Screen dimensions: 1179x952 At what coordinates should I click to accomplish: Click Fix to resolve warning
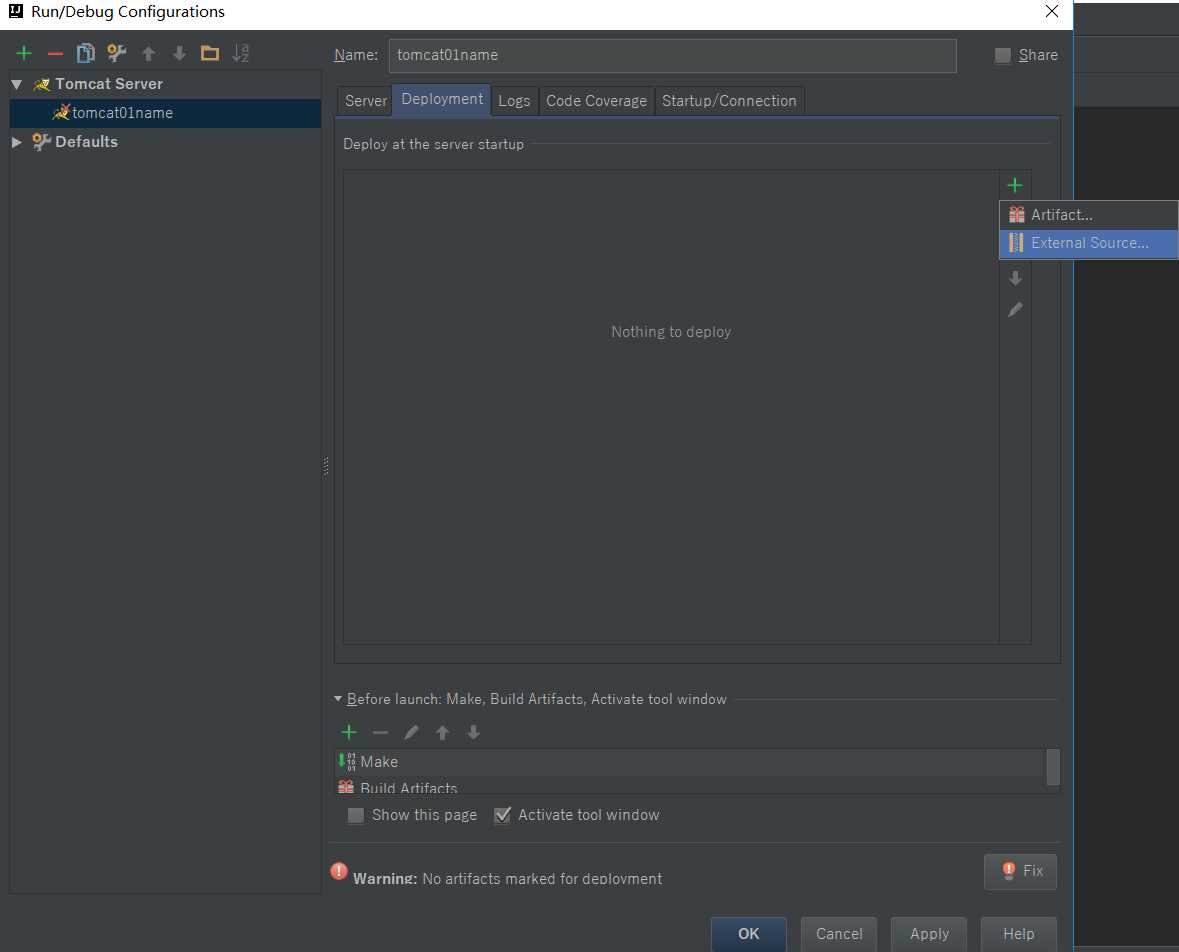tap(1020, 871)
